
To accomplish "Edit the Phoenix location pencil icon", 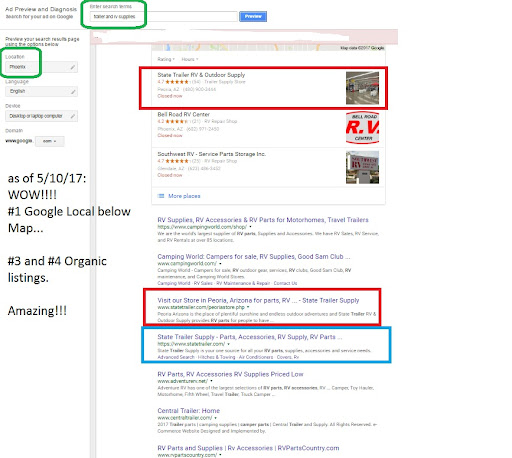I will pos(73,67).
